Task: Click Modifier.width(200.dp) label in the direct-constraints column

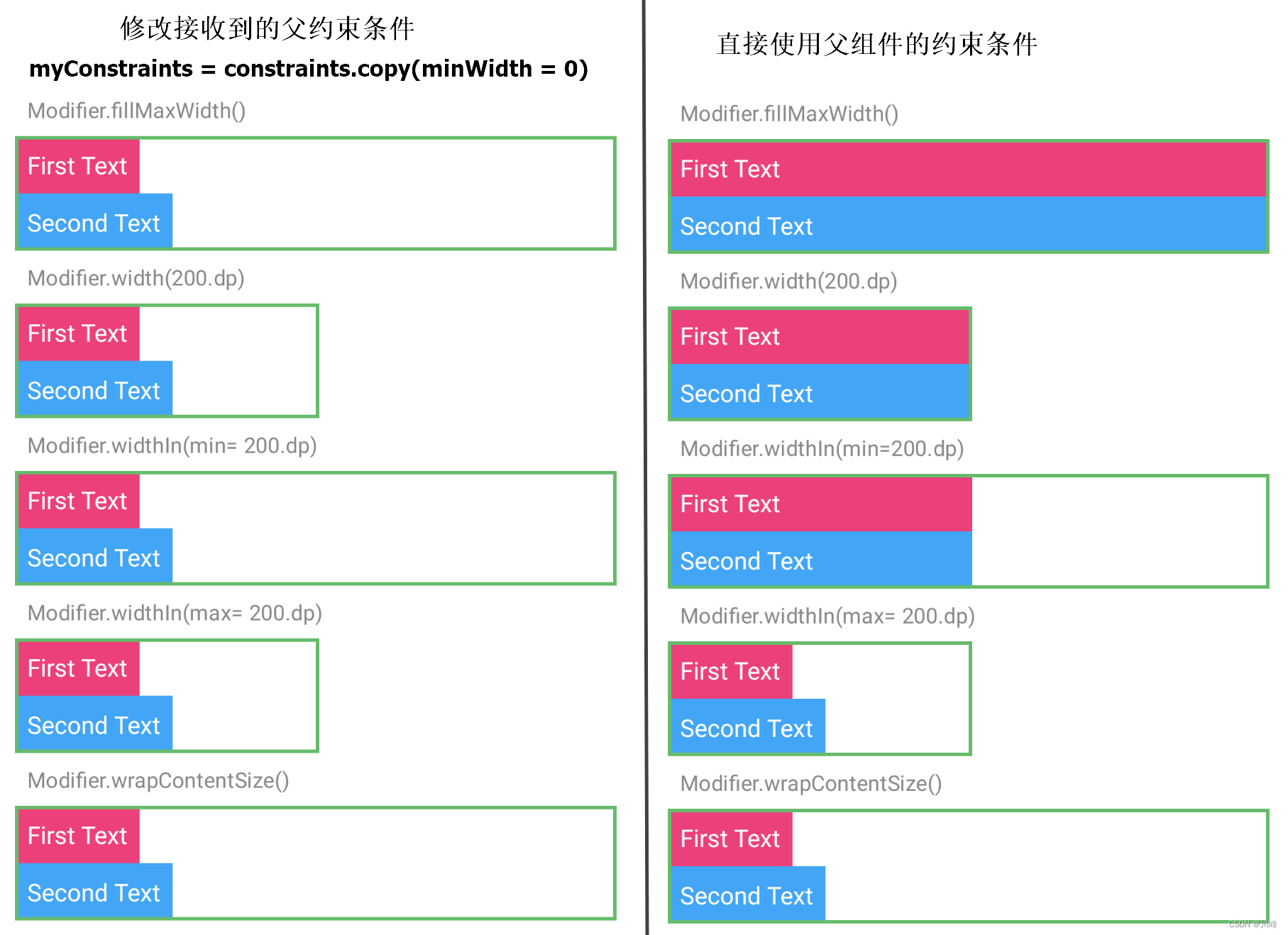Action: click(x=788, y=281)
